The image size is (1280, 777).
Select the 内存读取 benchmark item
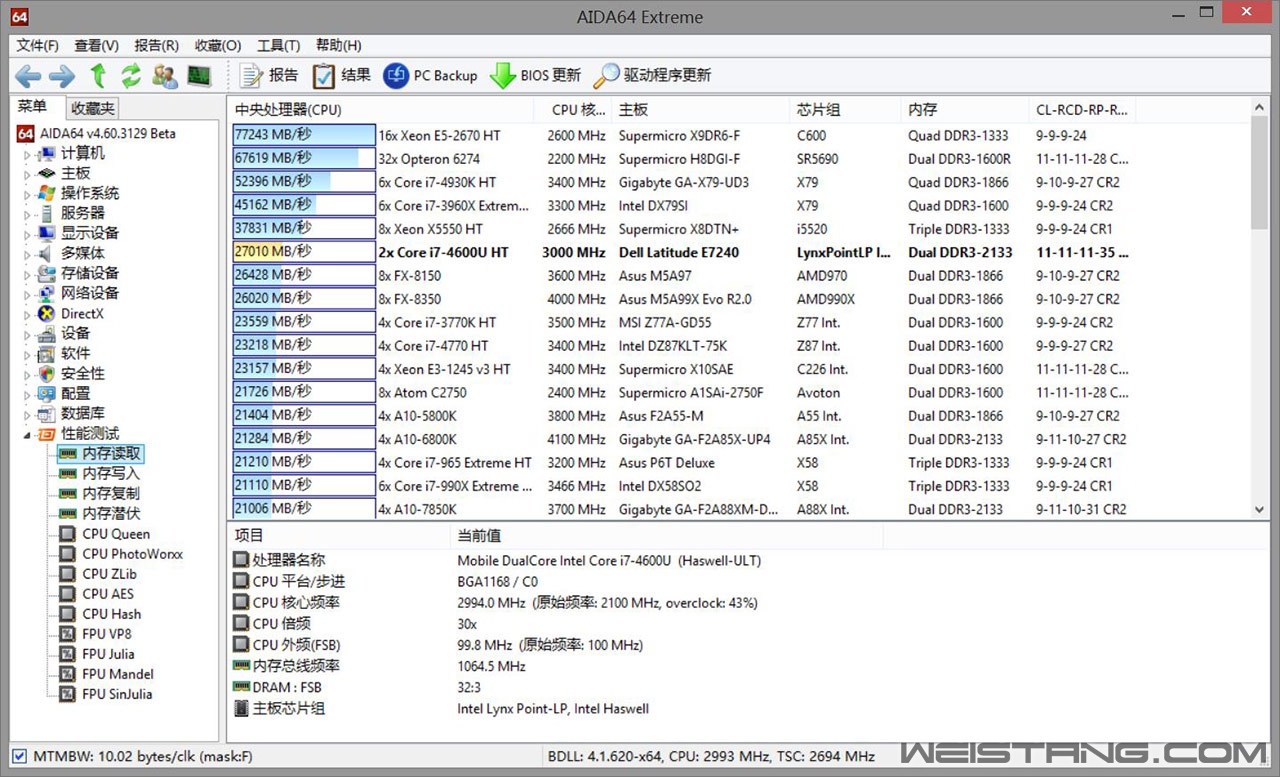[101, 453]
